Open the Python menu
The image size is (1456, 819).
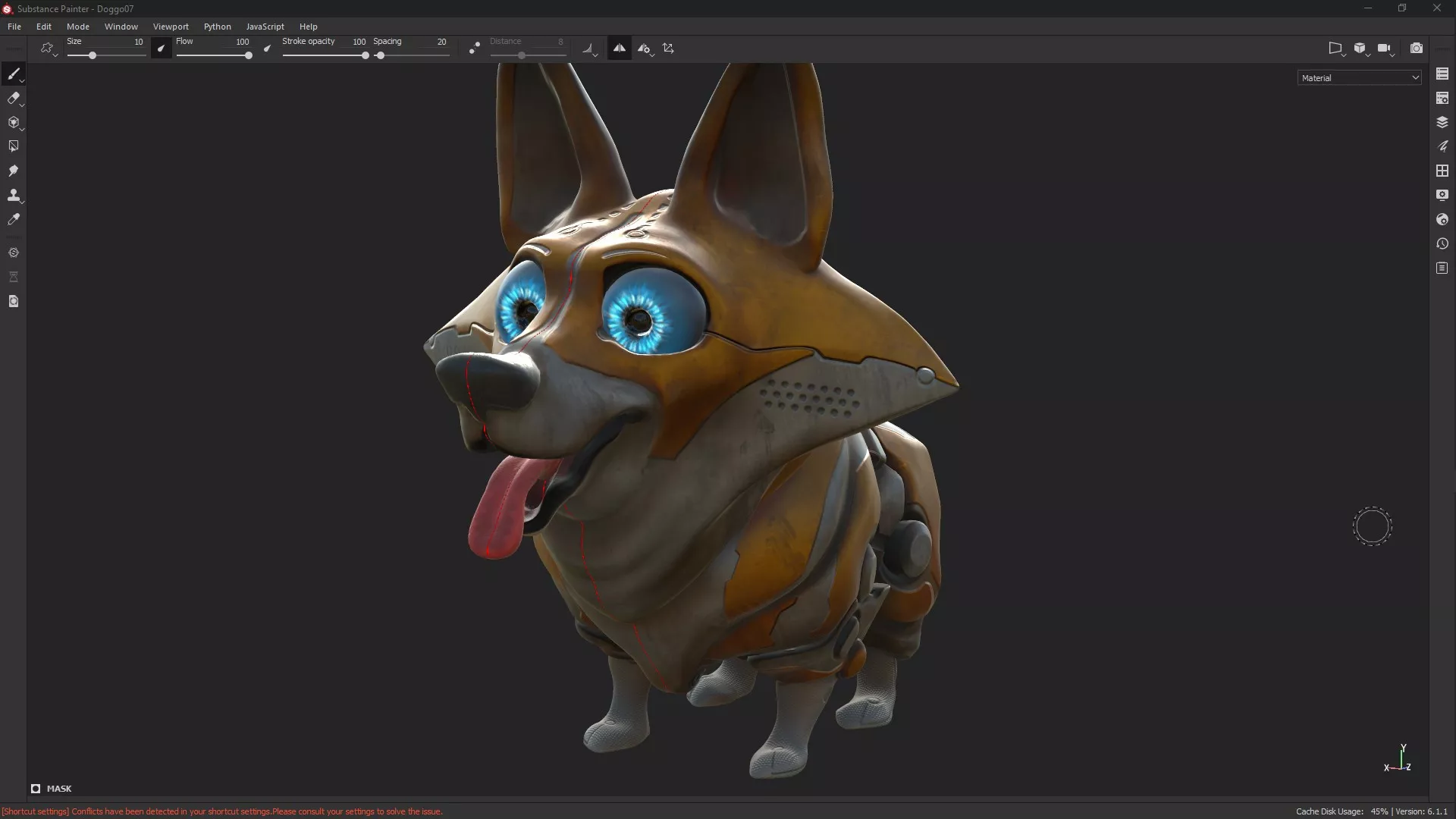217,27
